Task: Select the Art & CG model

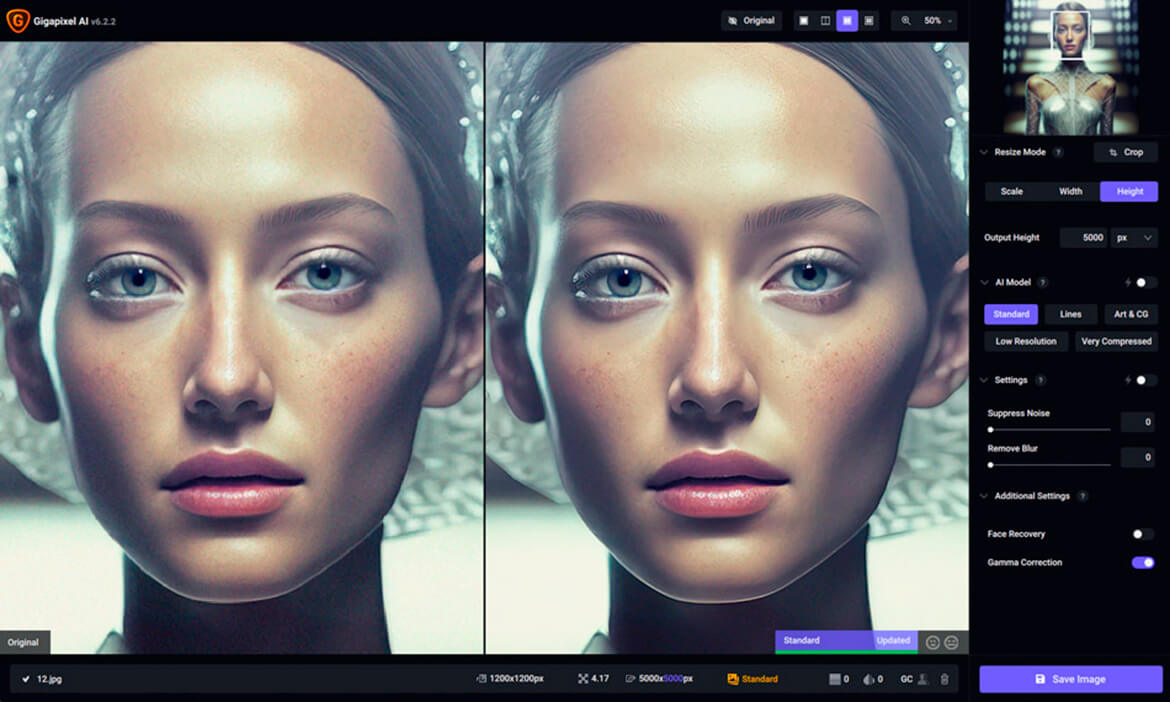Action: click(x=1130, y=314)
